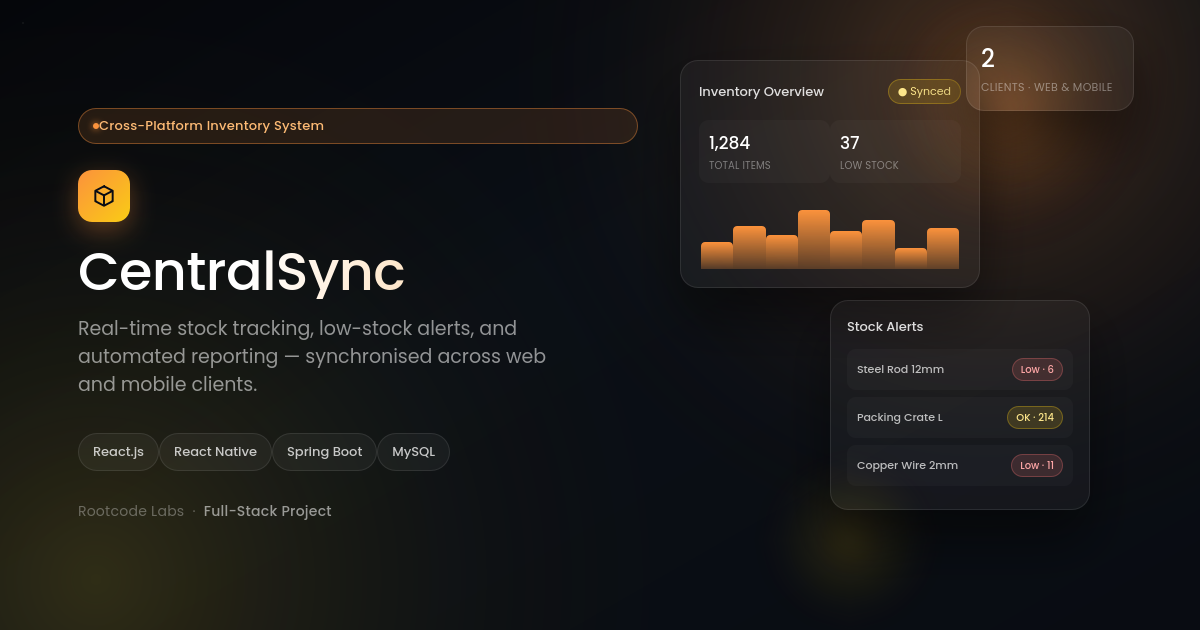Click the Rootcode Labs text
Viewport: 1200px width, 630px height.
131,511
